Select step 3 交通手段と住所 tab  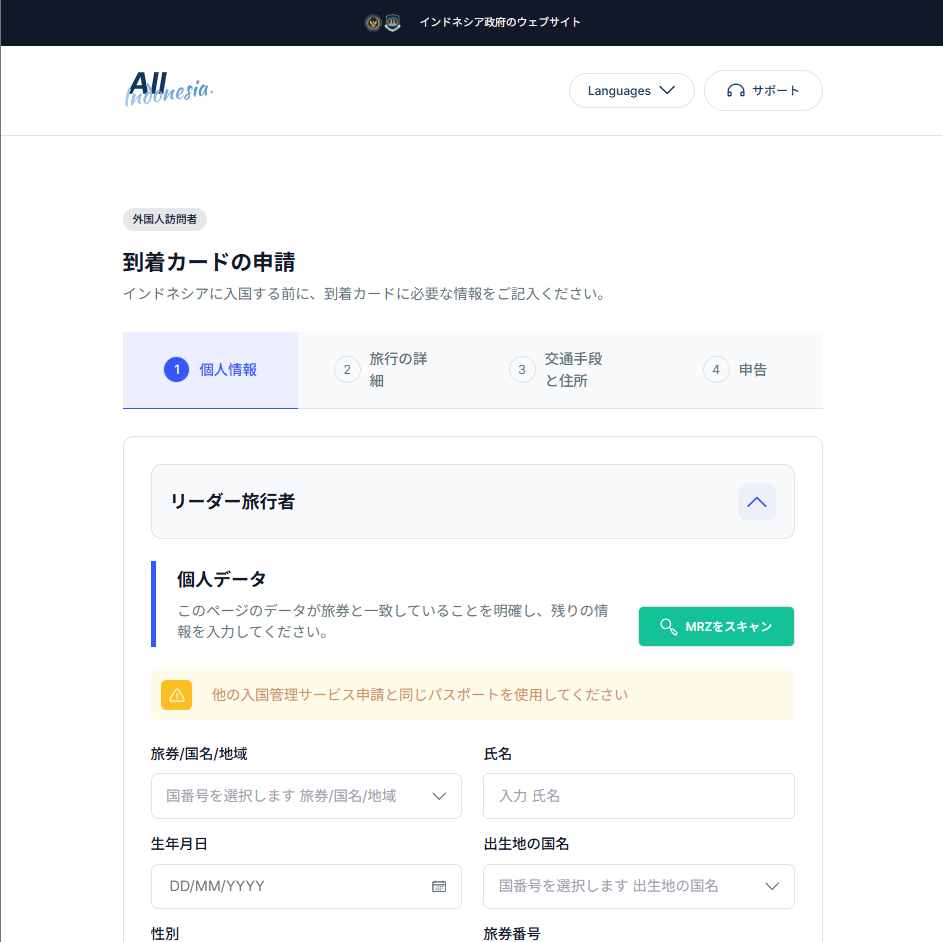(x=560, y=370)
